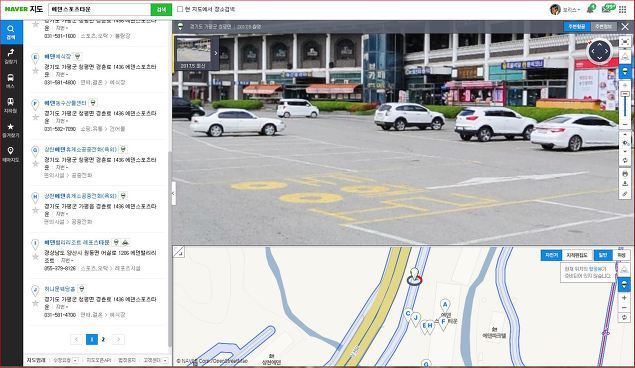The image size is (635, 368).
Task: Open the 법적공지 link in footer
Action: click(x=127, y=360)
